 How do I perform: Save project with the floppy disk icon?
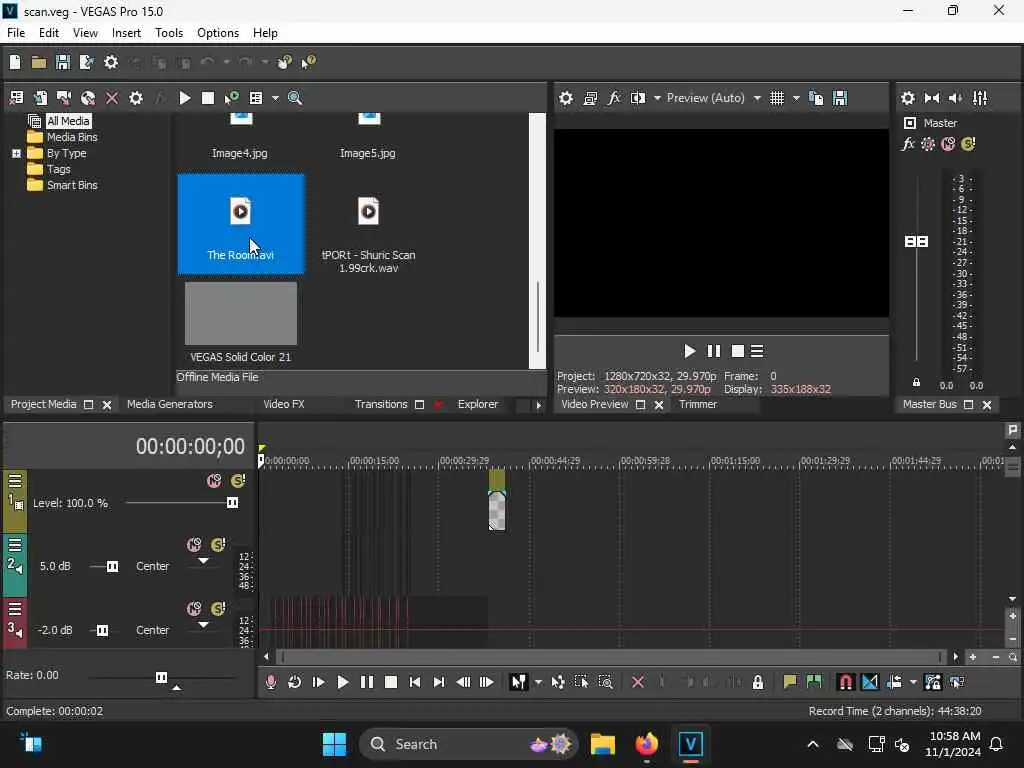[x=63, y=62]
